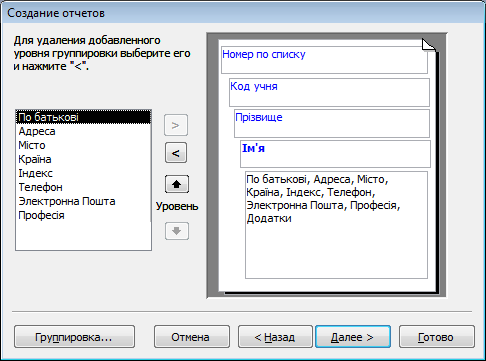Click the add grouping level ">" button
The height and width of the screenshot is (361, 486).
[x=176, y=125]
